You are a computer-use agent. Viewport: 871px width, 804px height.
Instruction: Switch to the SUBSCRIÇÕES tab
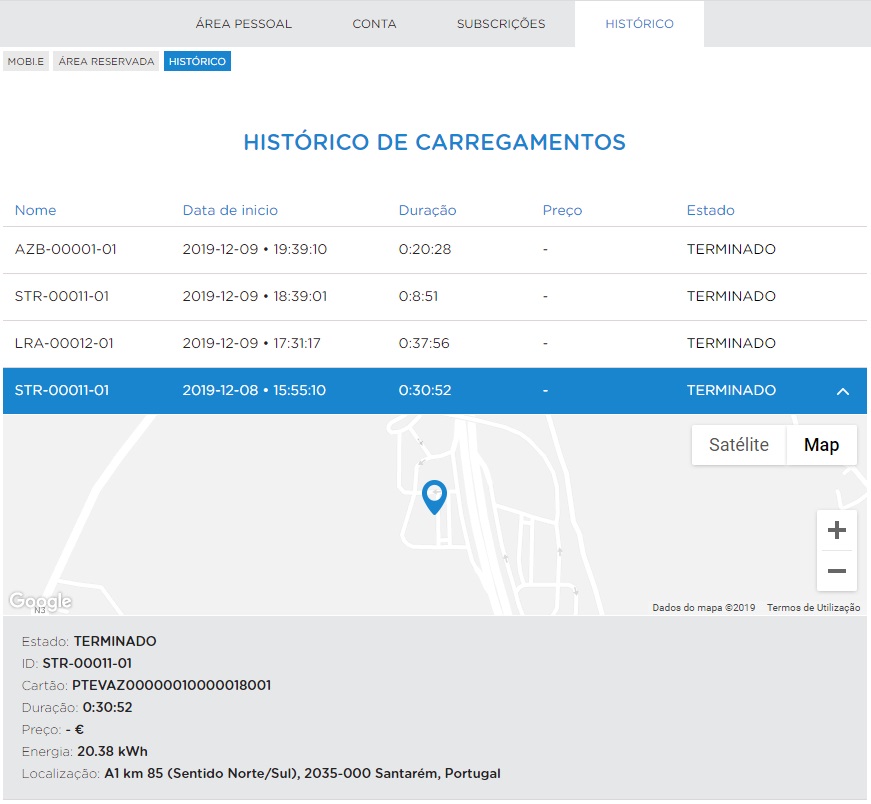501,24
